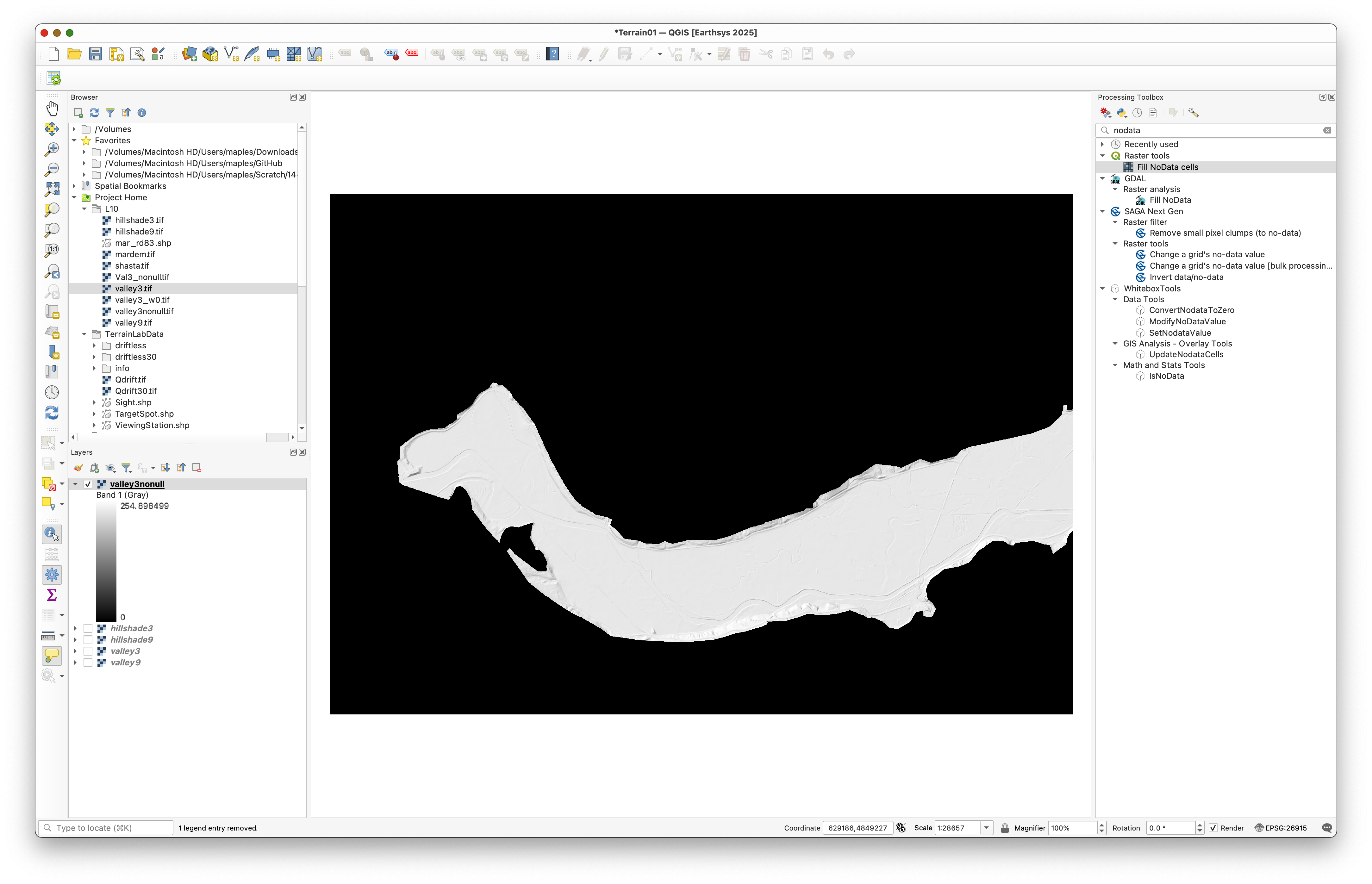Click the Python console icon in Processing Toolbox
This screenshot has height=884, width=1372.
coord(1121,113)
